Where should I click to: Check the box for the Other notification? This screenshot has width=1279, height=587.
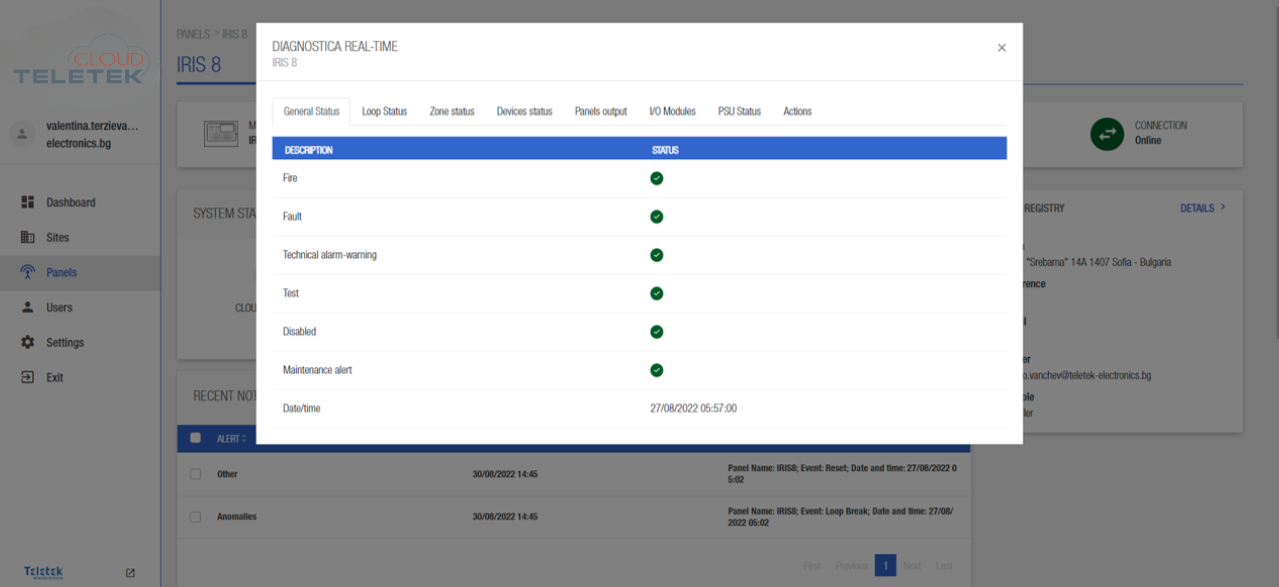pos(195,474)
